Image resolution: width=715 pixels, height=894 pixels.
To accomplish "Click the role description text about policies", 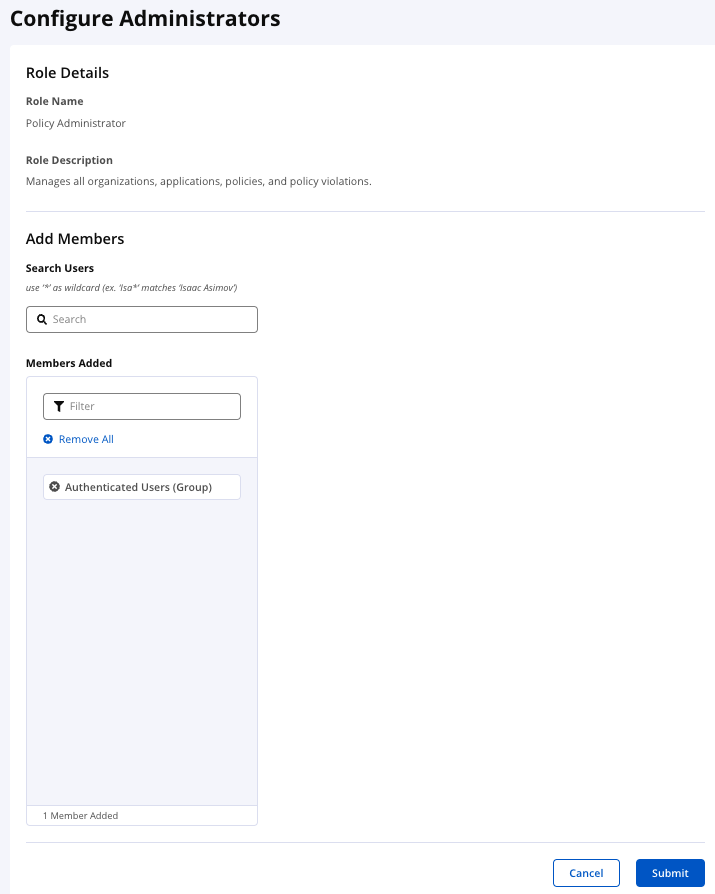I will [198, 181].
